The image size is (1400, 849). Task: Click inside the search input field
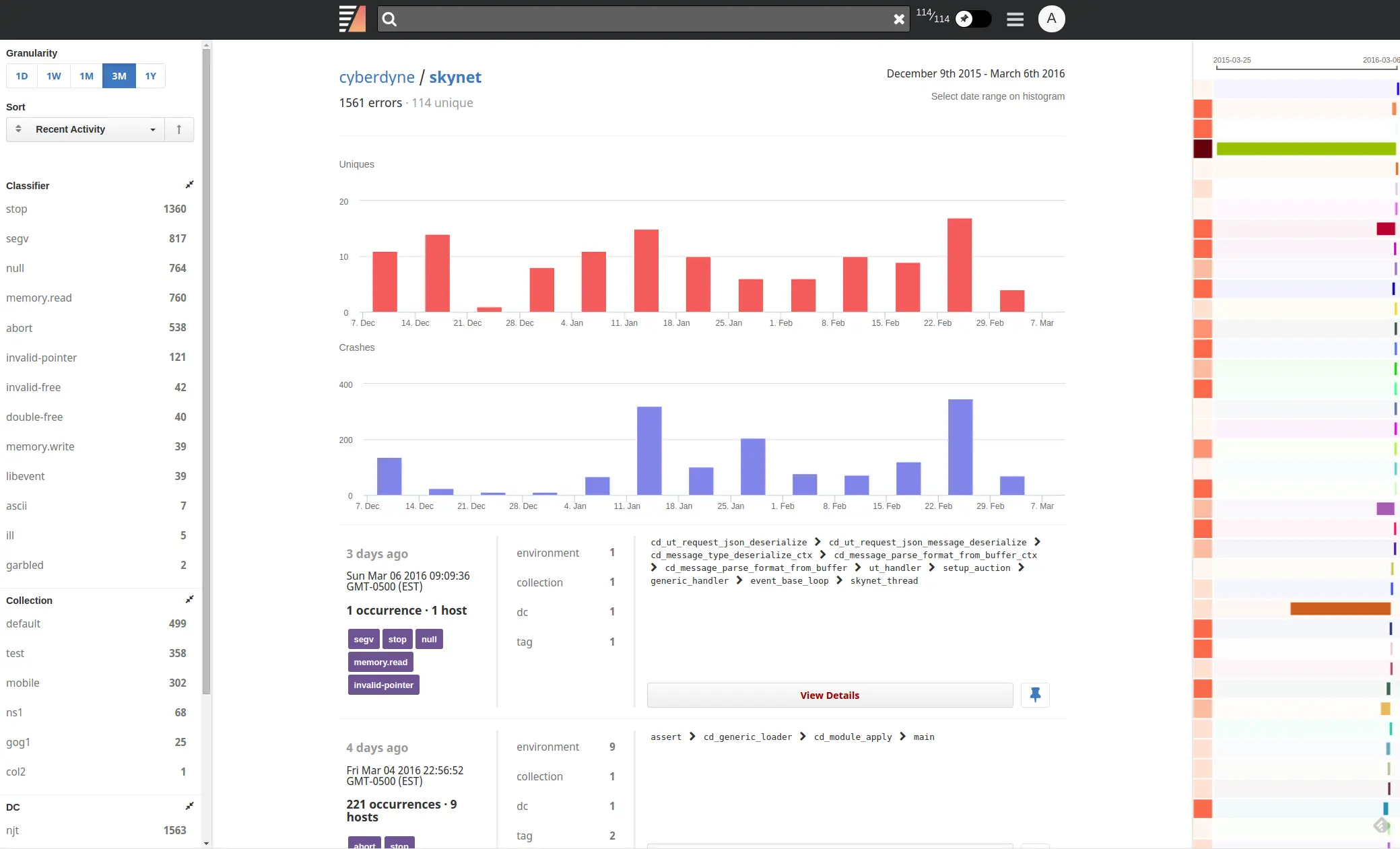point(640,19)
